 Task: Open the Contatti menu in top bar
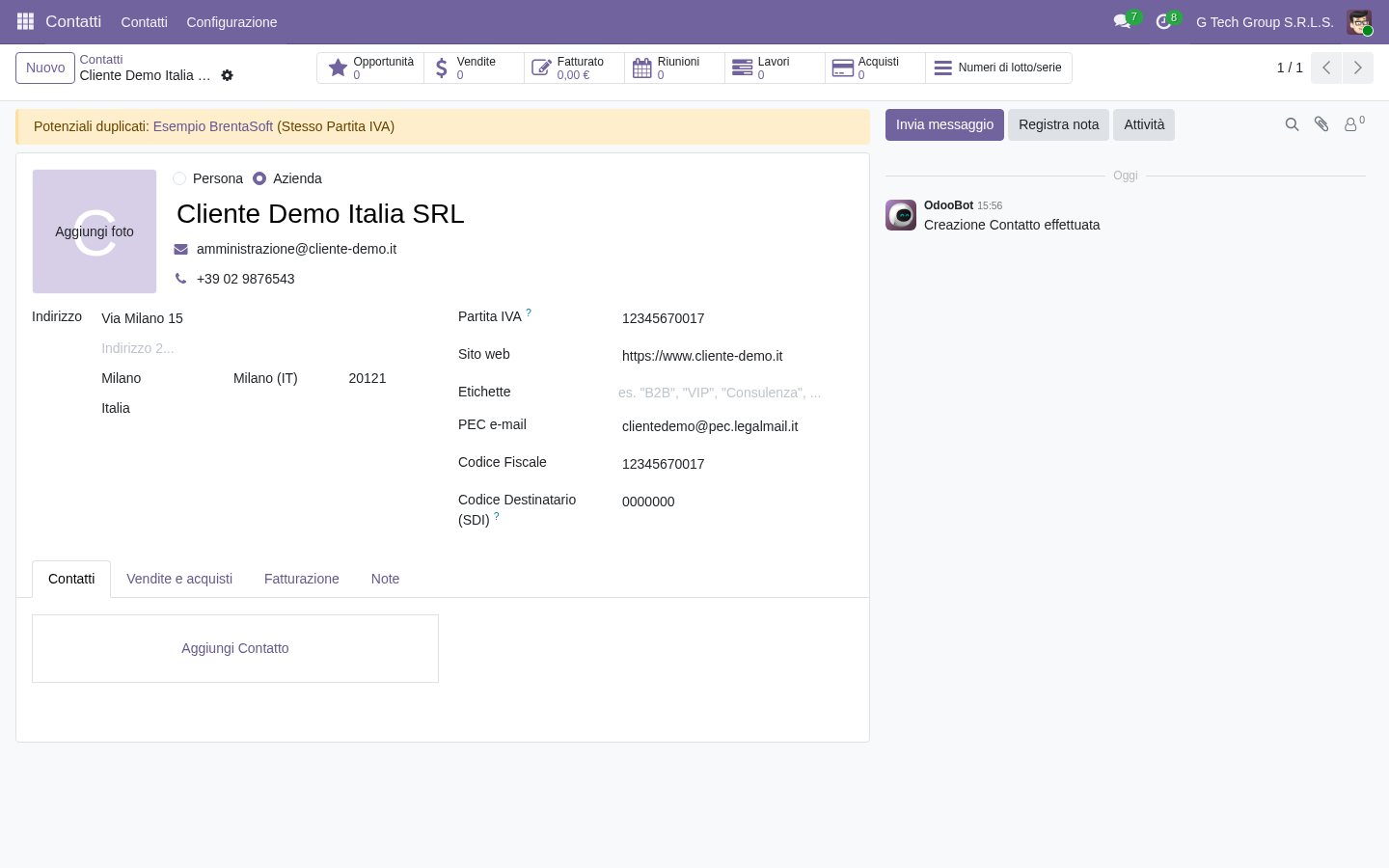[144, 21]
